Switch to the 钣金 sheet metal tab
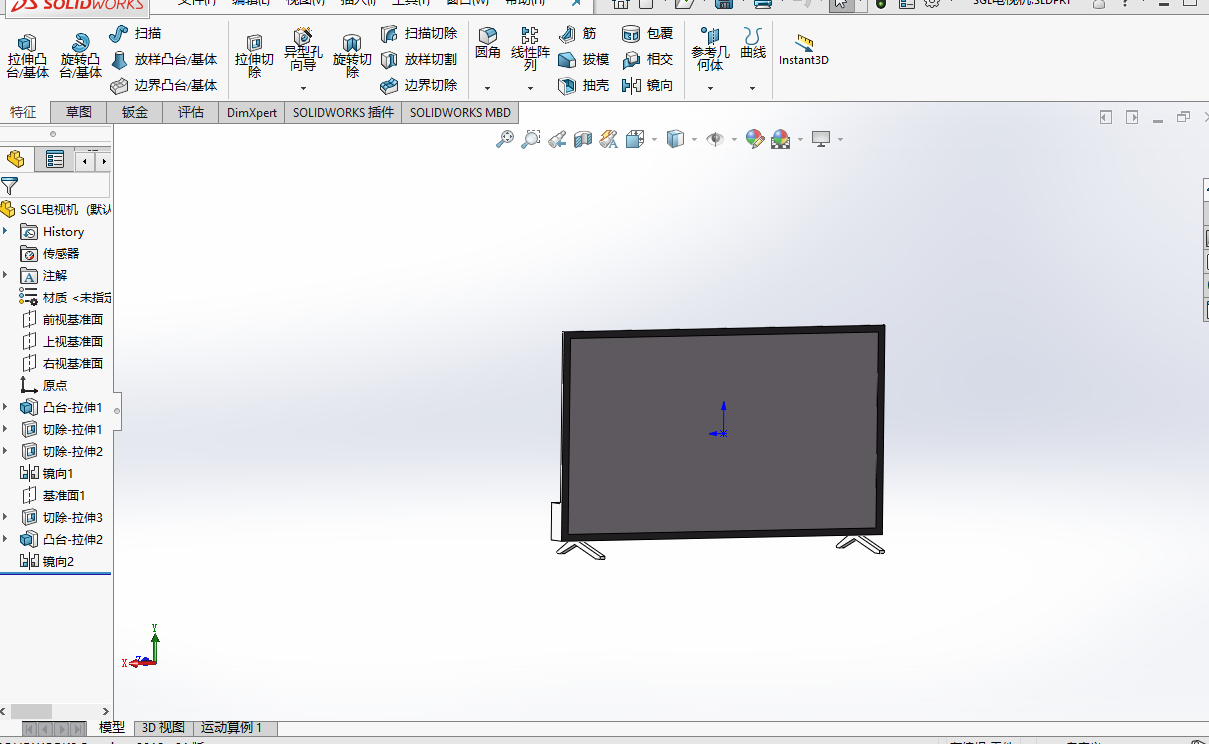Image resolution: width=1209 pixels, height=744 pixels. pos(135,112)
